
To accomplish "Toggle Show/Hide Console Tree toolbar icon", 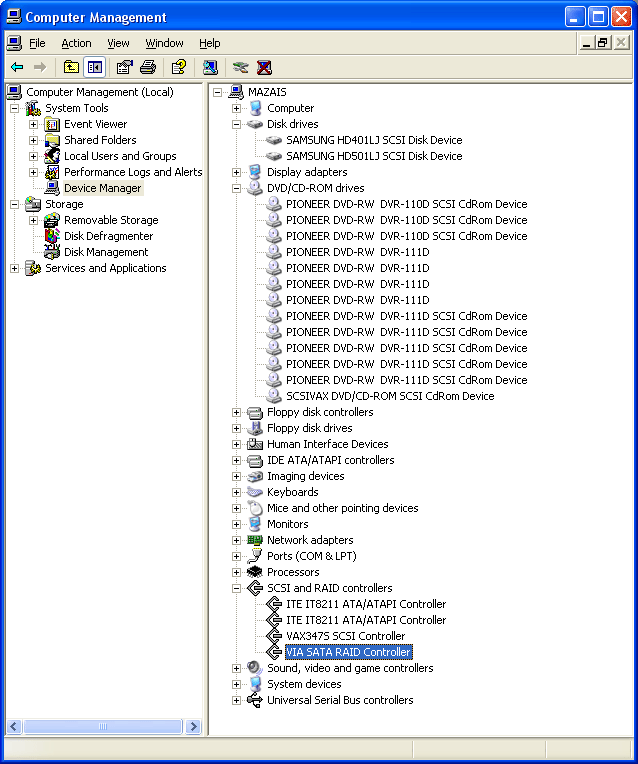I will pyautogui.click(x=95, y=67).
